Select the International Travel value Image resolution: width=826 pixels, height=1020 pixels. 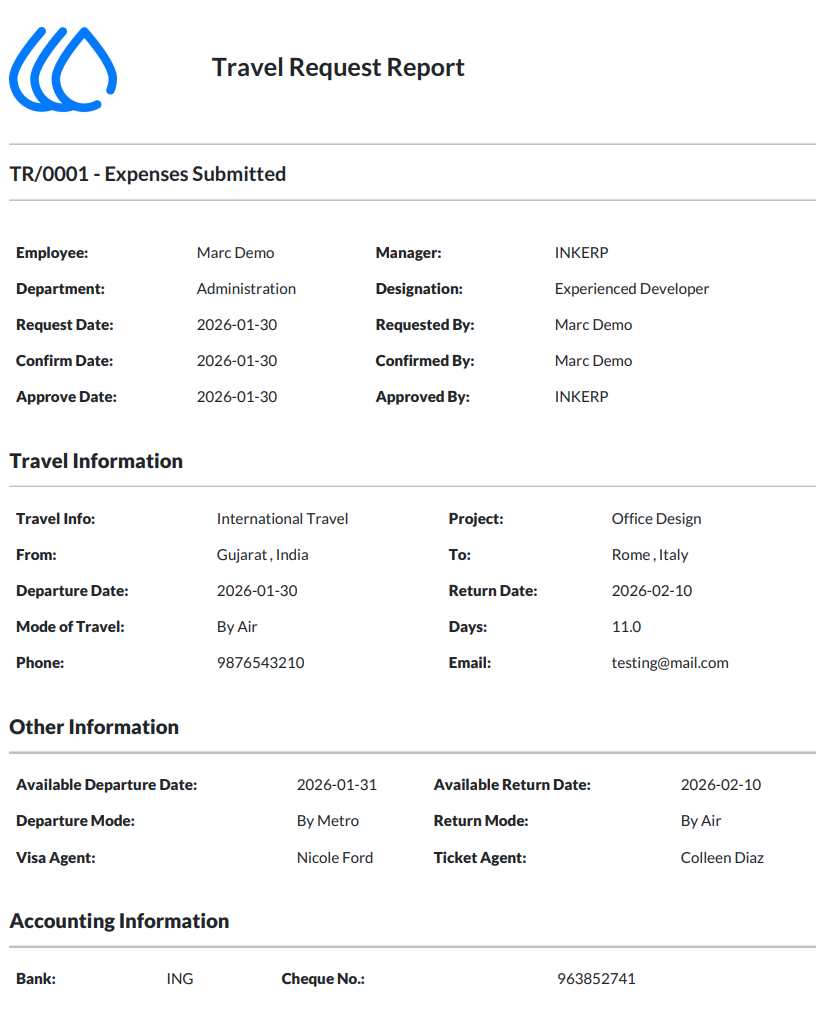tap(282, 519)
